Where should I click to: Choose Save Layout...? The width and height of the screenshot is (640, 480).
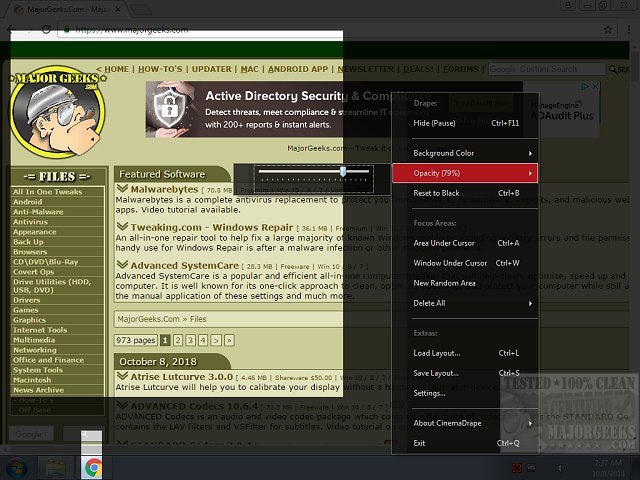pyautogui.click(x=465, y=373)
